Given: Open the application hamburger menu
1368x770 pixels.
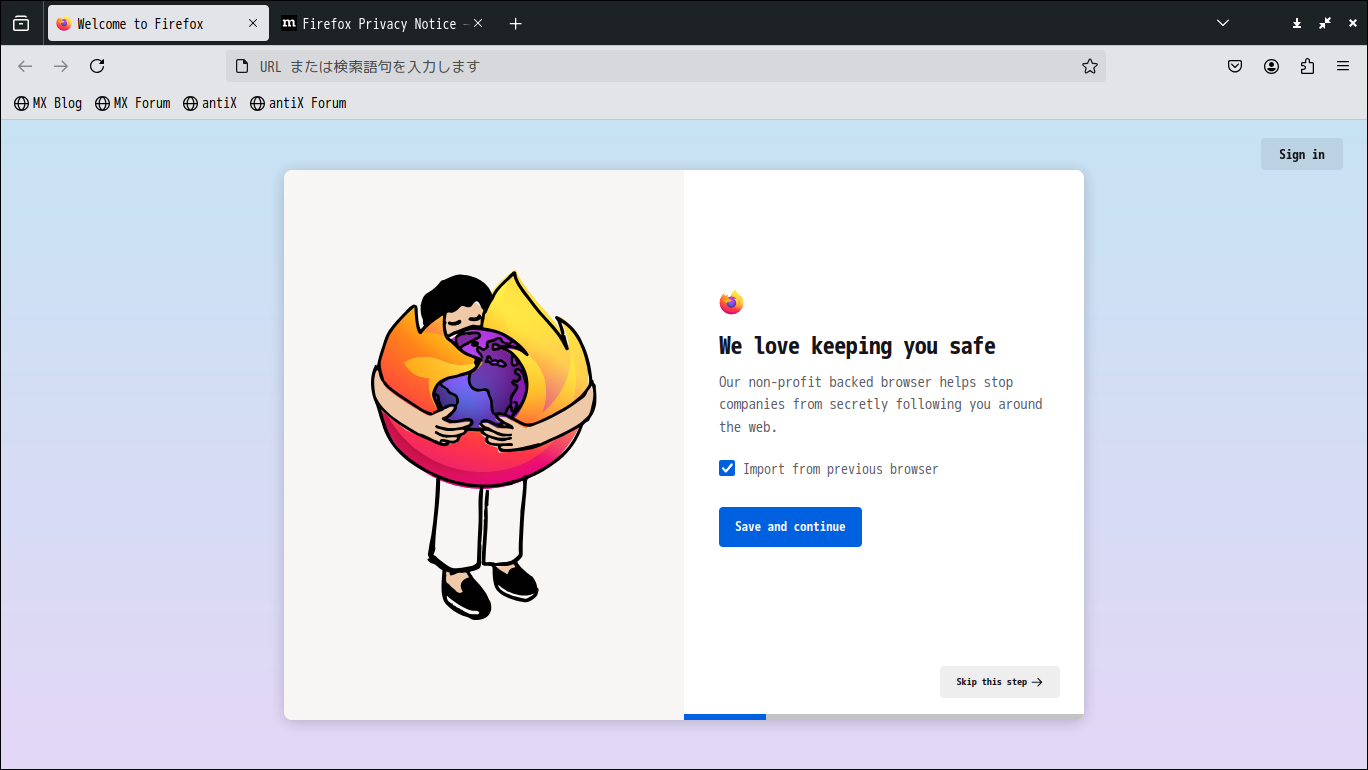Looking at the screenshot, I should tap(1343, 66).
